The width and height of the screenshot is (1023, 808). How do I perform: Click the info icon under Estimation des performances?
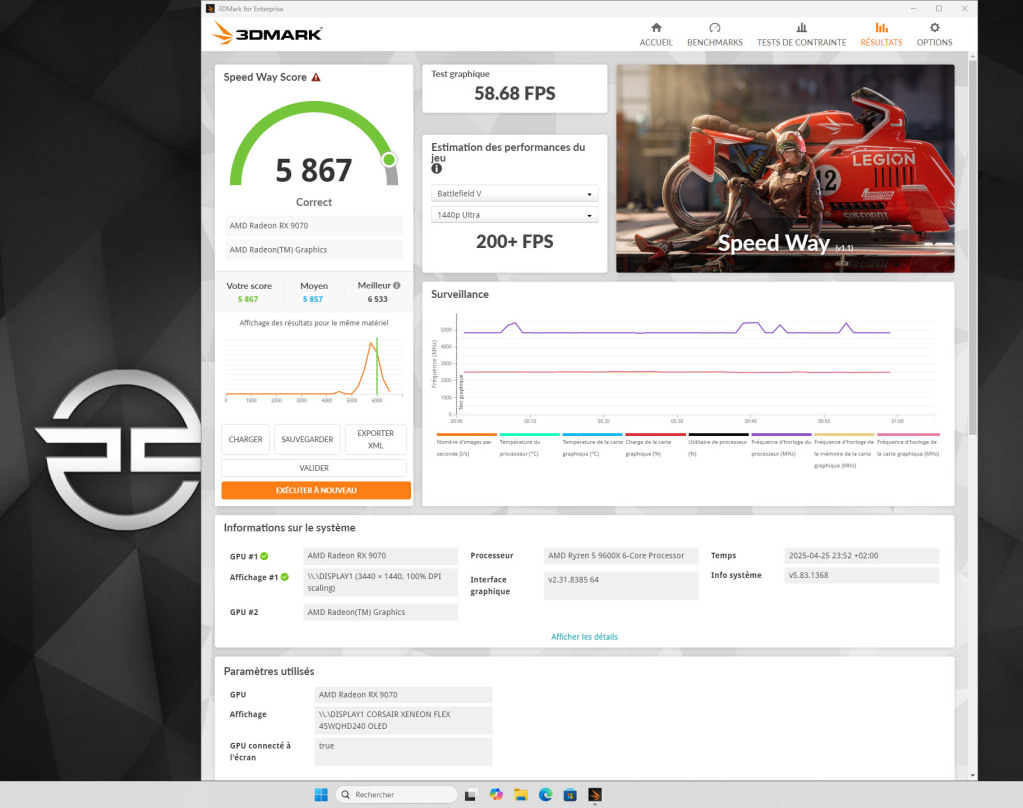(436, 168)
